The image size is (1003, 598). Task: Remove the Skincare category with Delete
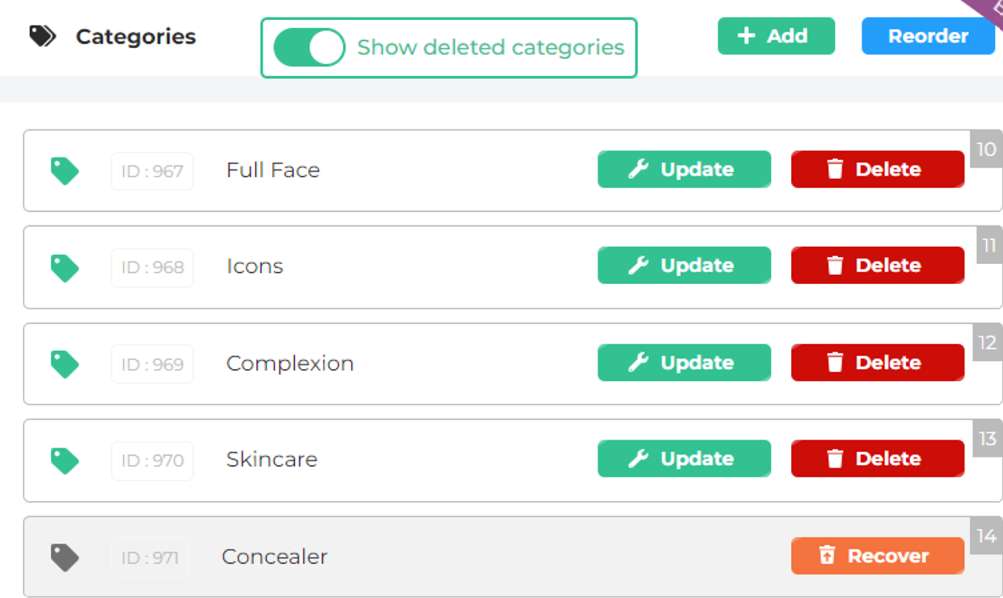(x=877, y=459)
